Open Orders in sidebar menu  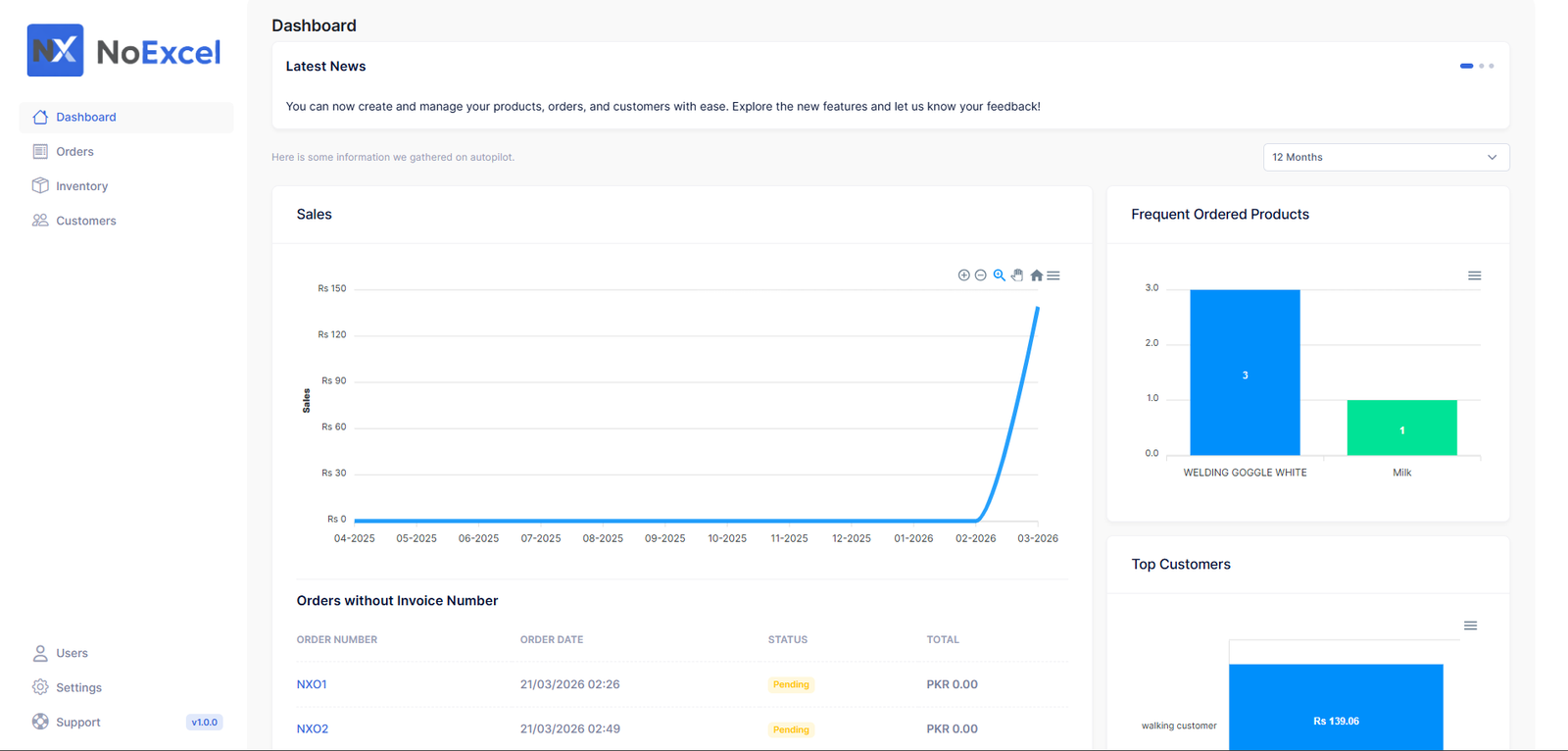[x=126, y=151]
